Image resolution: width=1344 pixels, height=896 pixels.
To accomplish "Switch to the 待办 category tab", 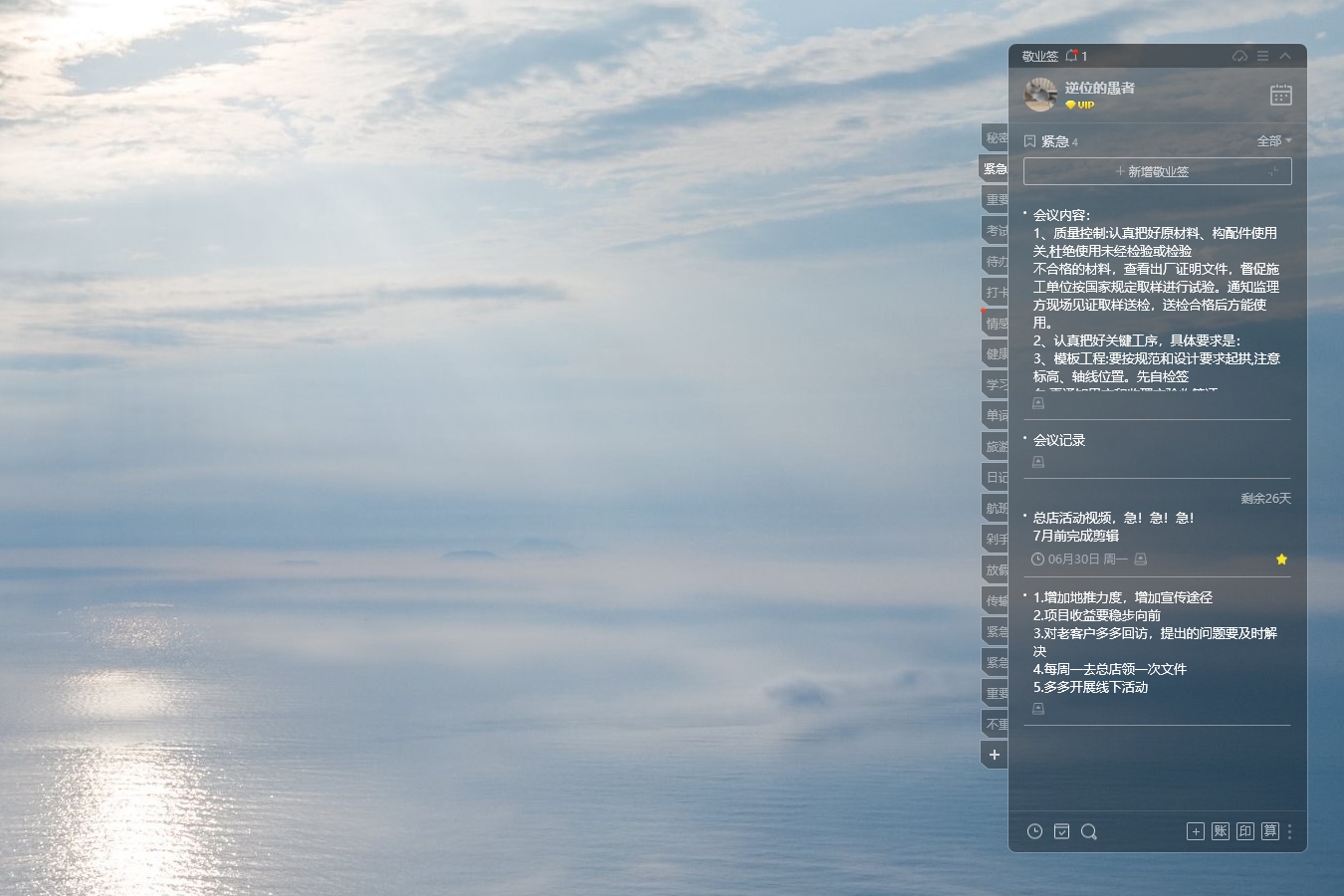I will (x=996, y=261).
